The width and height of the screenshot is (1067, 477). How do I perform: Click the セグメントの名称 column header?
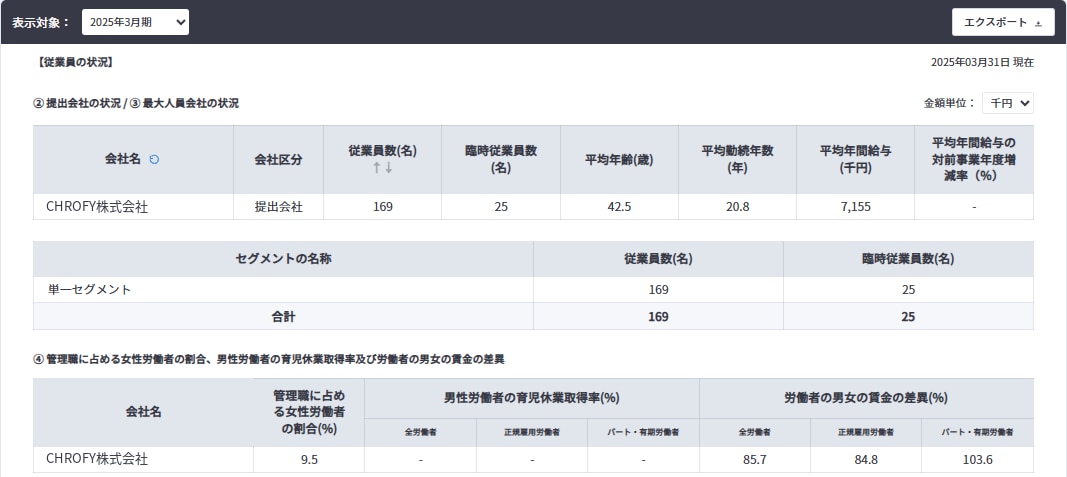(284, 259)
